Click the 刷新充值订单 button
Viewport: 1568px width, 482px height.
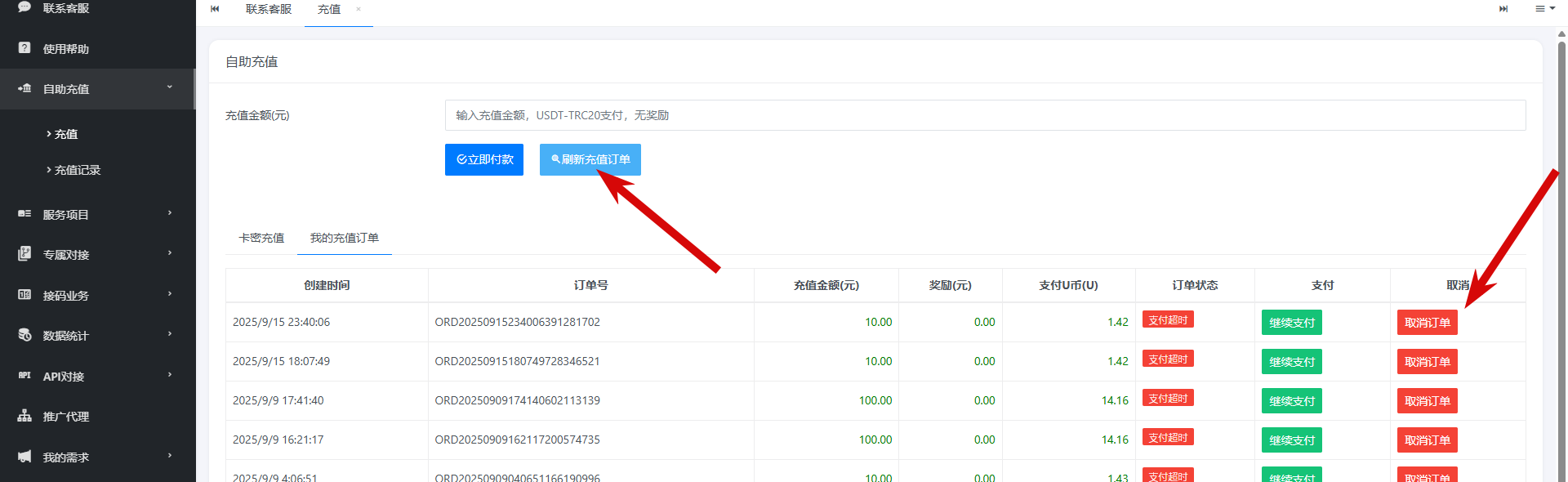(x=590, y=159)
